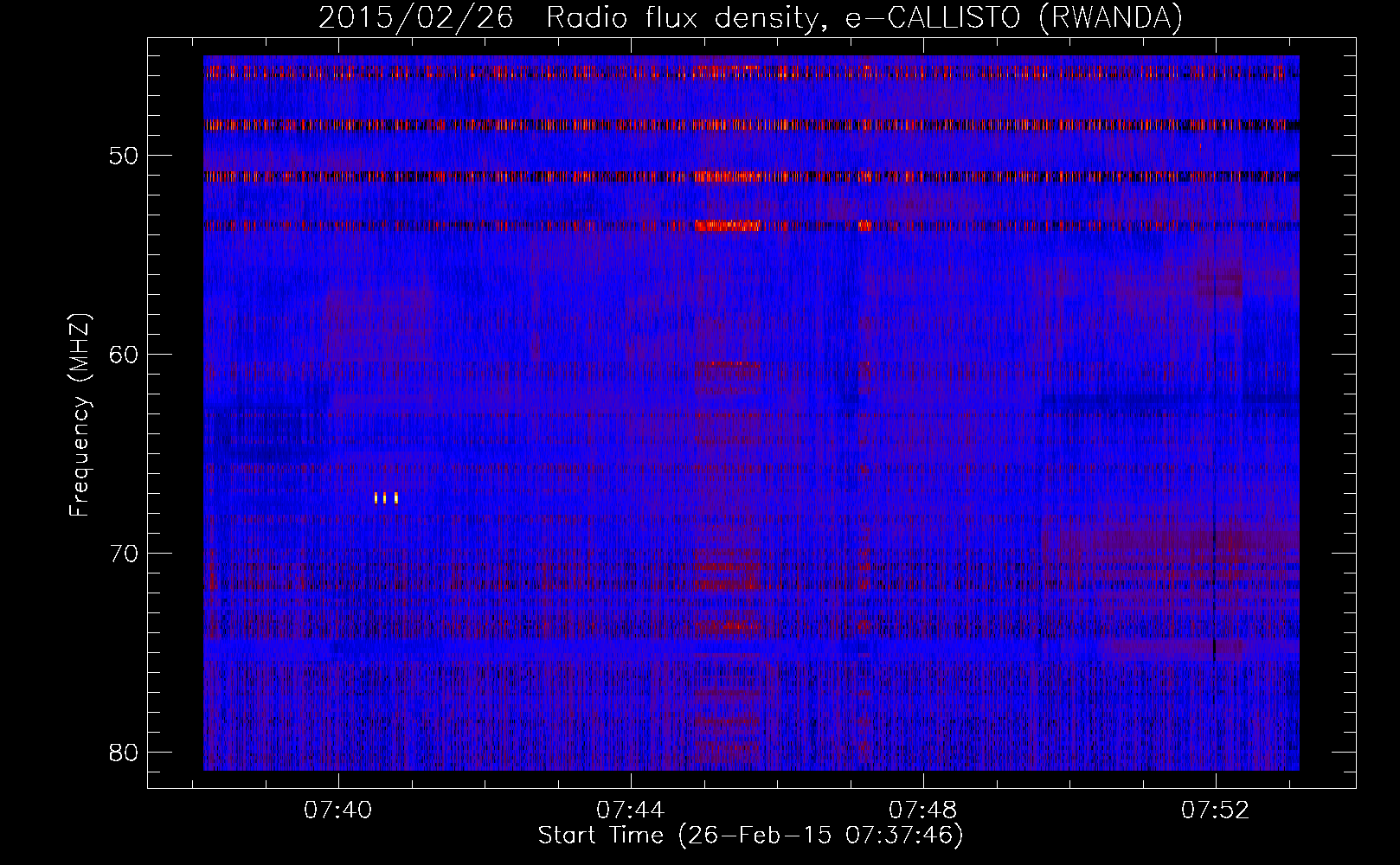
Task: Click the time tick label '07:52'
Action: [x=1216, y=810]
